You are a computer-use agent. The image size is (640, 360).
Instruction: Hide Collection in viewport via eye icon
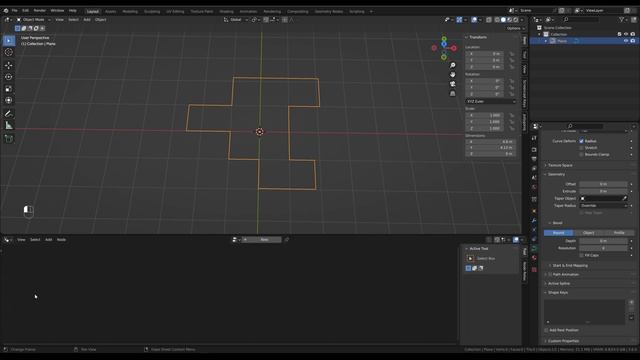[x=626, y=34]
